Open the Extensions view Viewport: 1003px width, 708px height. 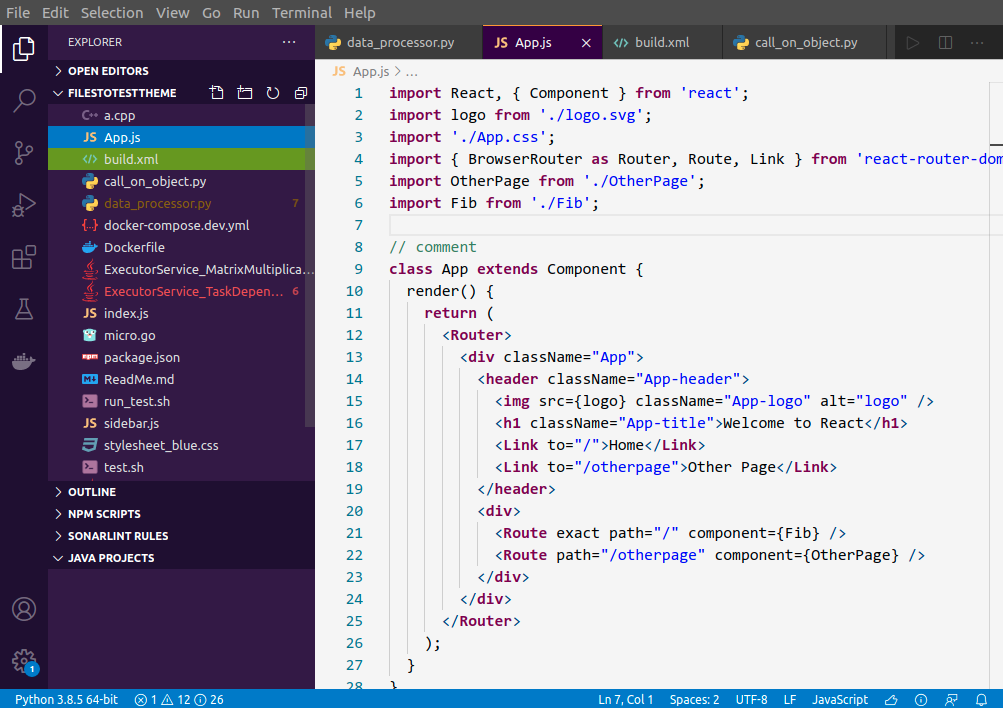(24, 257)
